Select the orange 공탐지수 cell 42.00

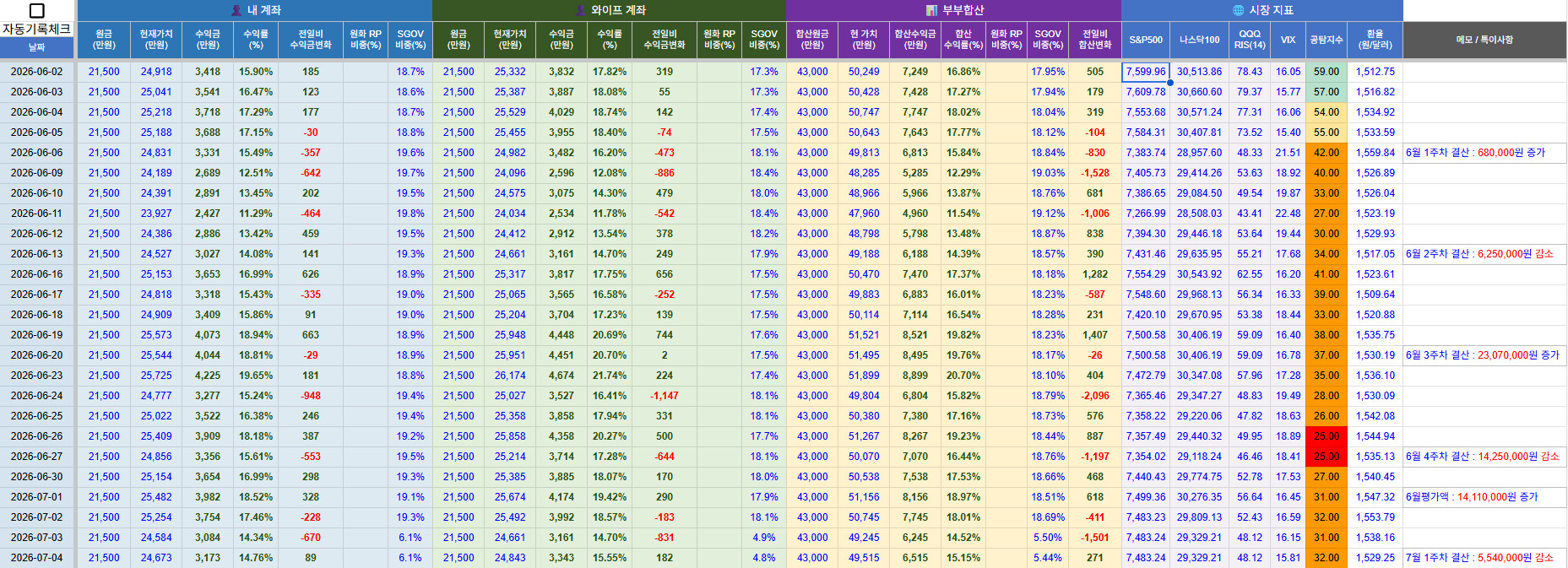click(1326, 153)
